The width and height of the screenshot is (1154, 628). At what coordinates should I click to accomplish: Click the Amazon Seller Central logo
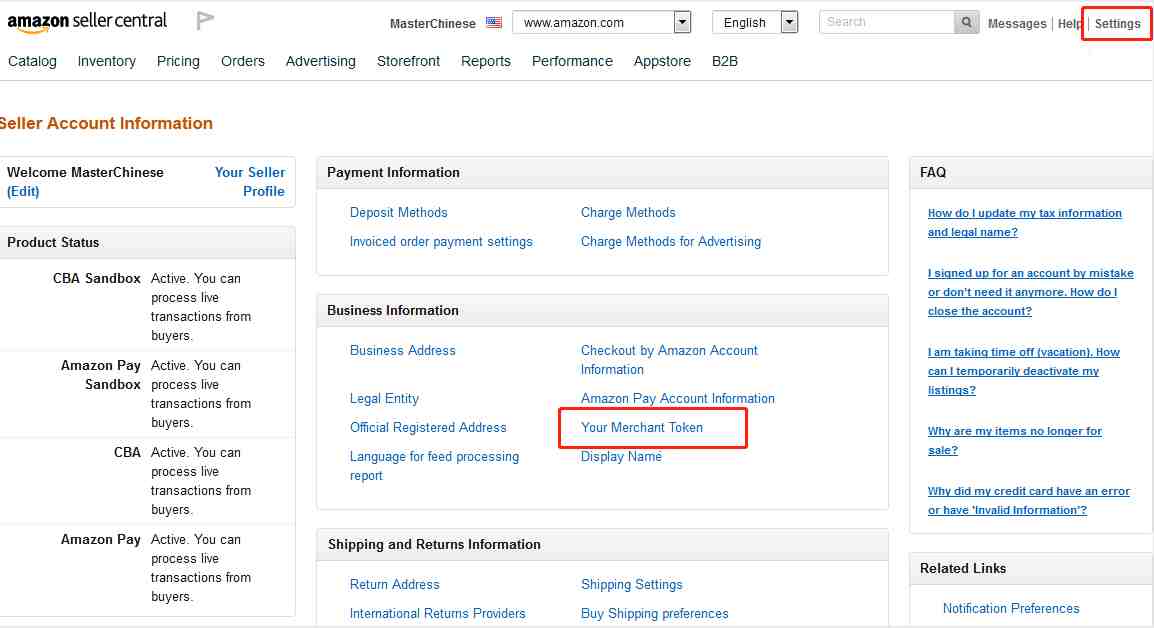pyautogui.click(x=87, y=22)
